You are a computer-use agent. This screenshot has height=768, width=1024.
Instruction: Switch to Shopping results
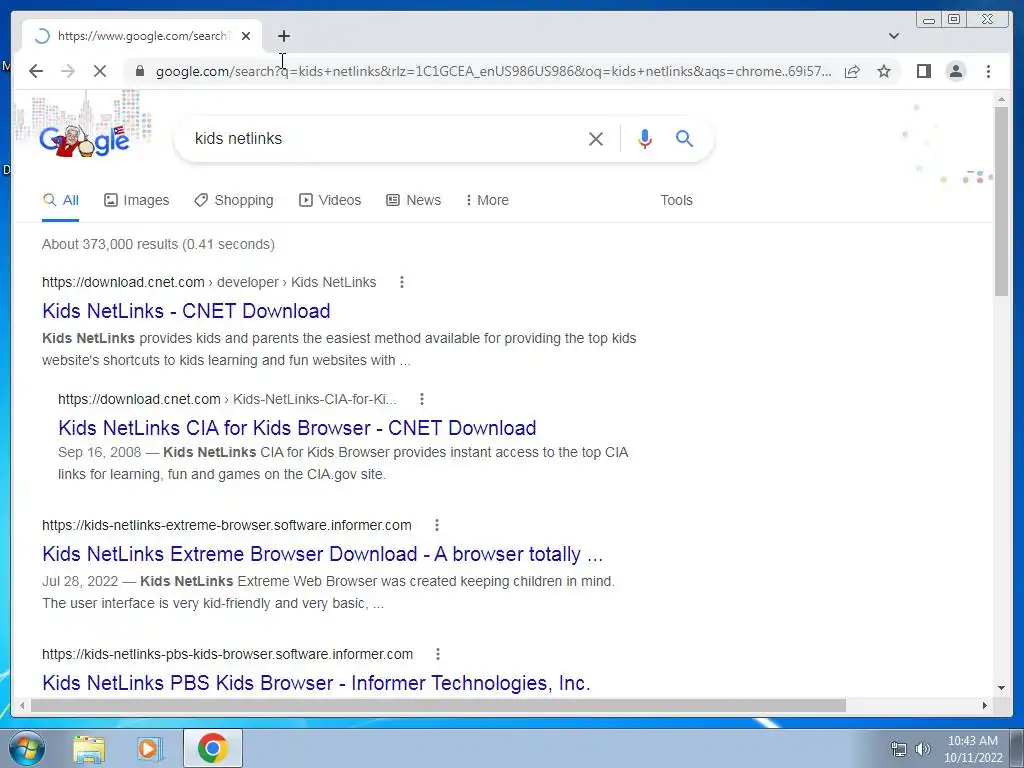pyautogui.click(x=234, y=200)
